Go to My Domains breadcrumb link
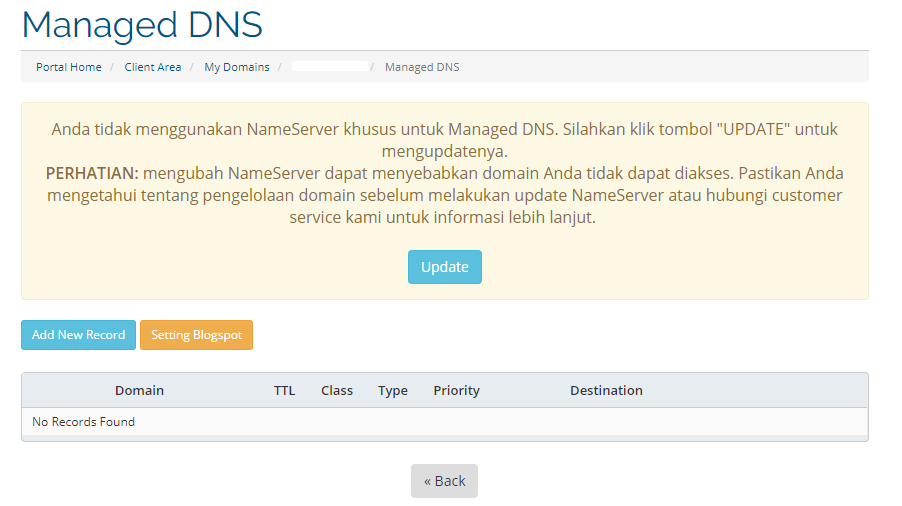Screen dimensions: 902x506 [237, 67]
